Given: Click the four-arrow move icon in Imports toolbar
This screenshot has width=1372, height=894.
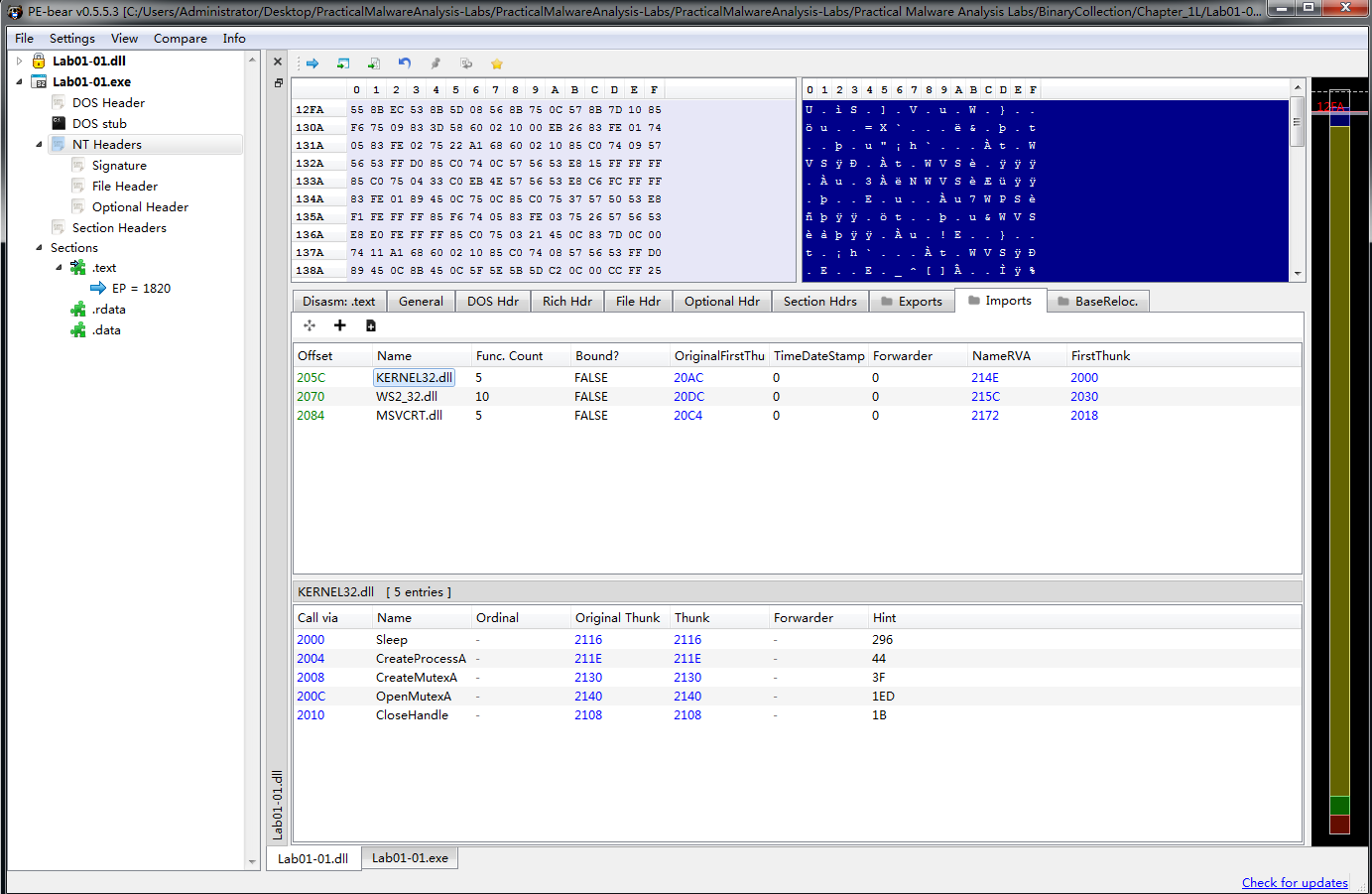Looking at the screenshot, I should tap(310, 325).
